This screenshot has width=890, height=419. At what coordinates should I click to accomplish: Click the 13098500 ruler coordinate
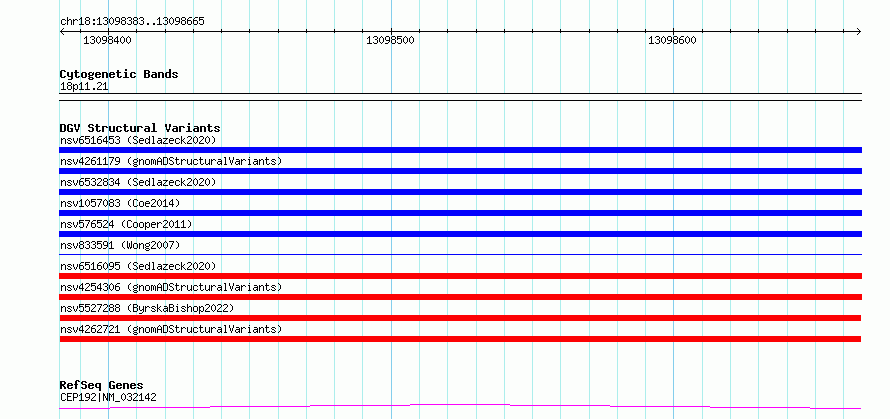tap(390, 40)
